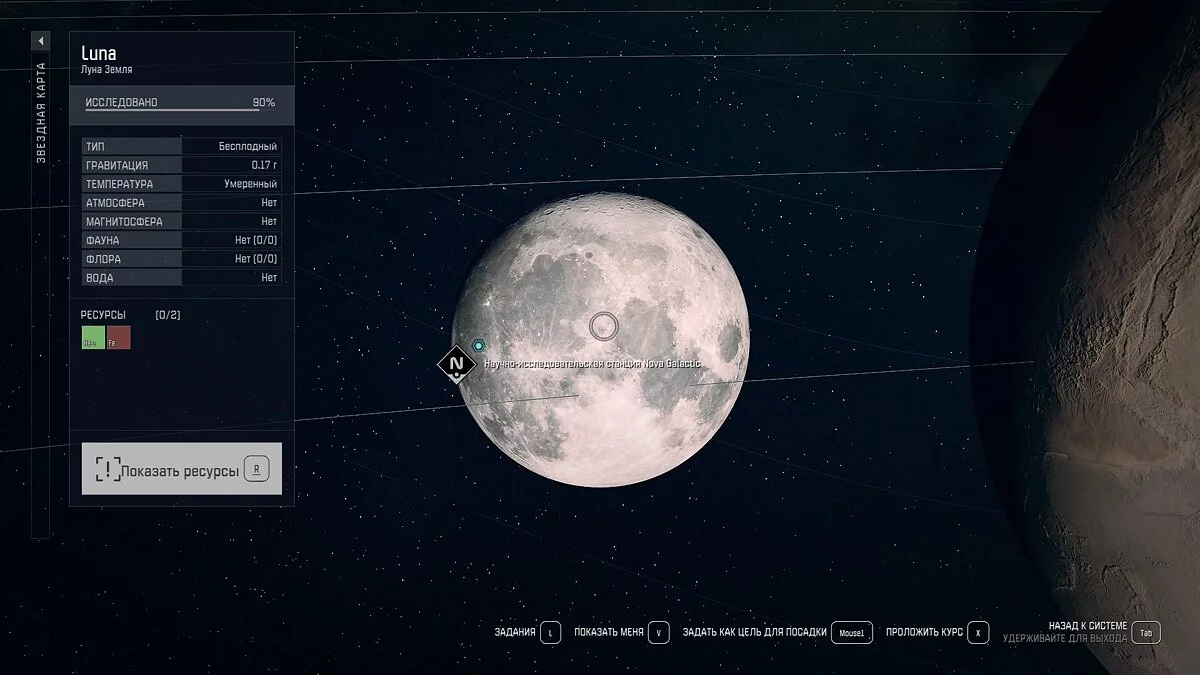The width and height of the screenshot is (1200, 675).
Task: Select the cyan landing site marker
Action: [479, 345]
